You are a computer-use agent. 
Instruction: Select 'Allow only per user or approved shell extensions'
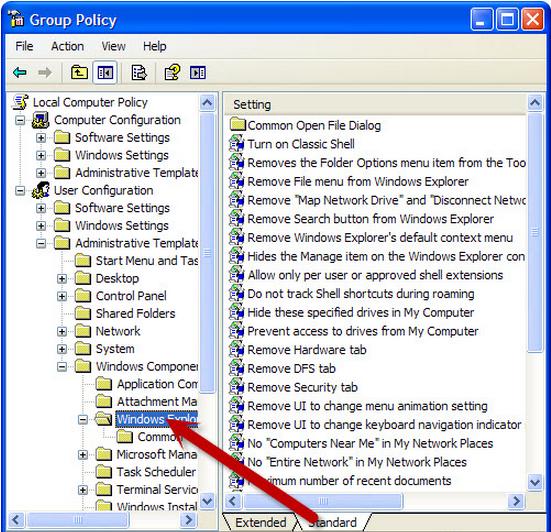point(375,275)
